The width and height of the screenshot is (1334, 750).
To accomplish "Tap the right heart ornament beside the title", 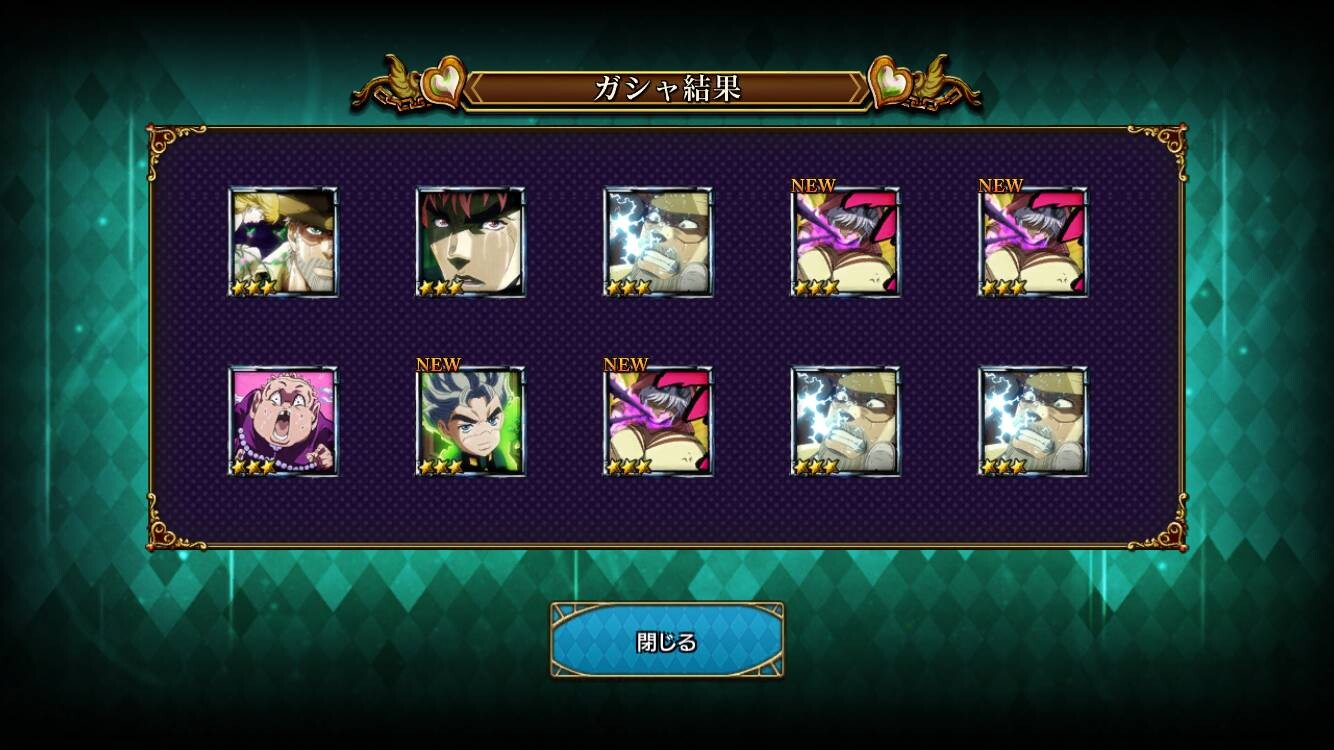I will click(890, 83).
